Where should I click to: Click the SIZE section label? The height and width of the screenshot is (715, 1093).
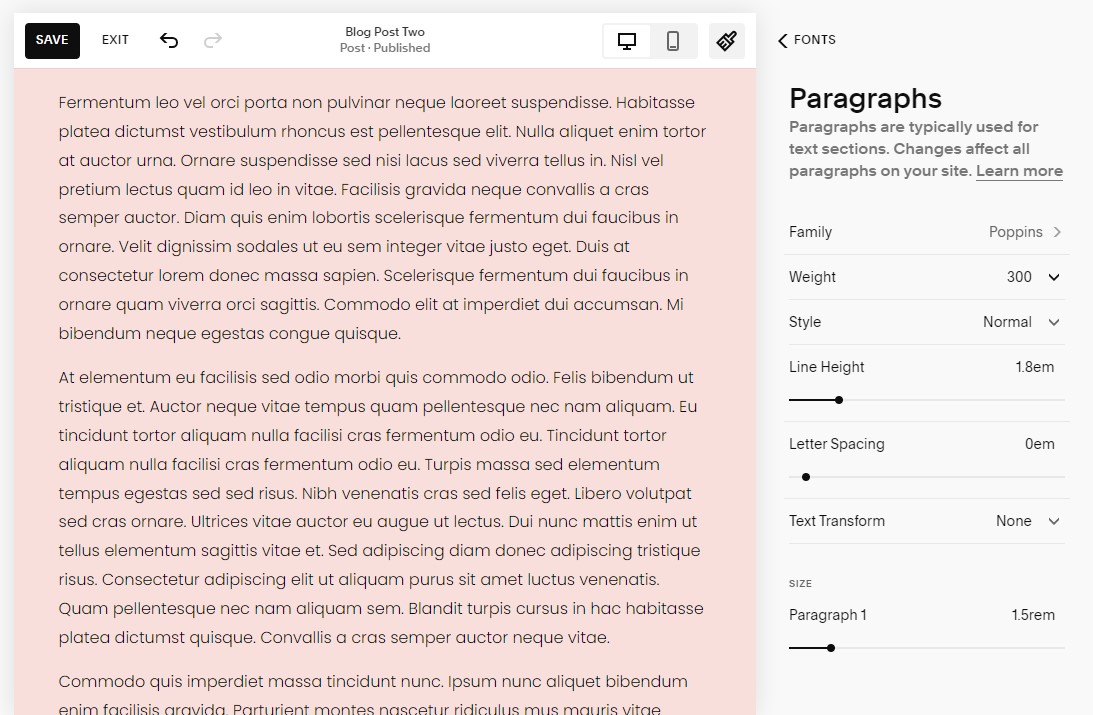click(x=800, y=584)
